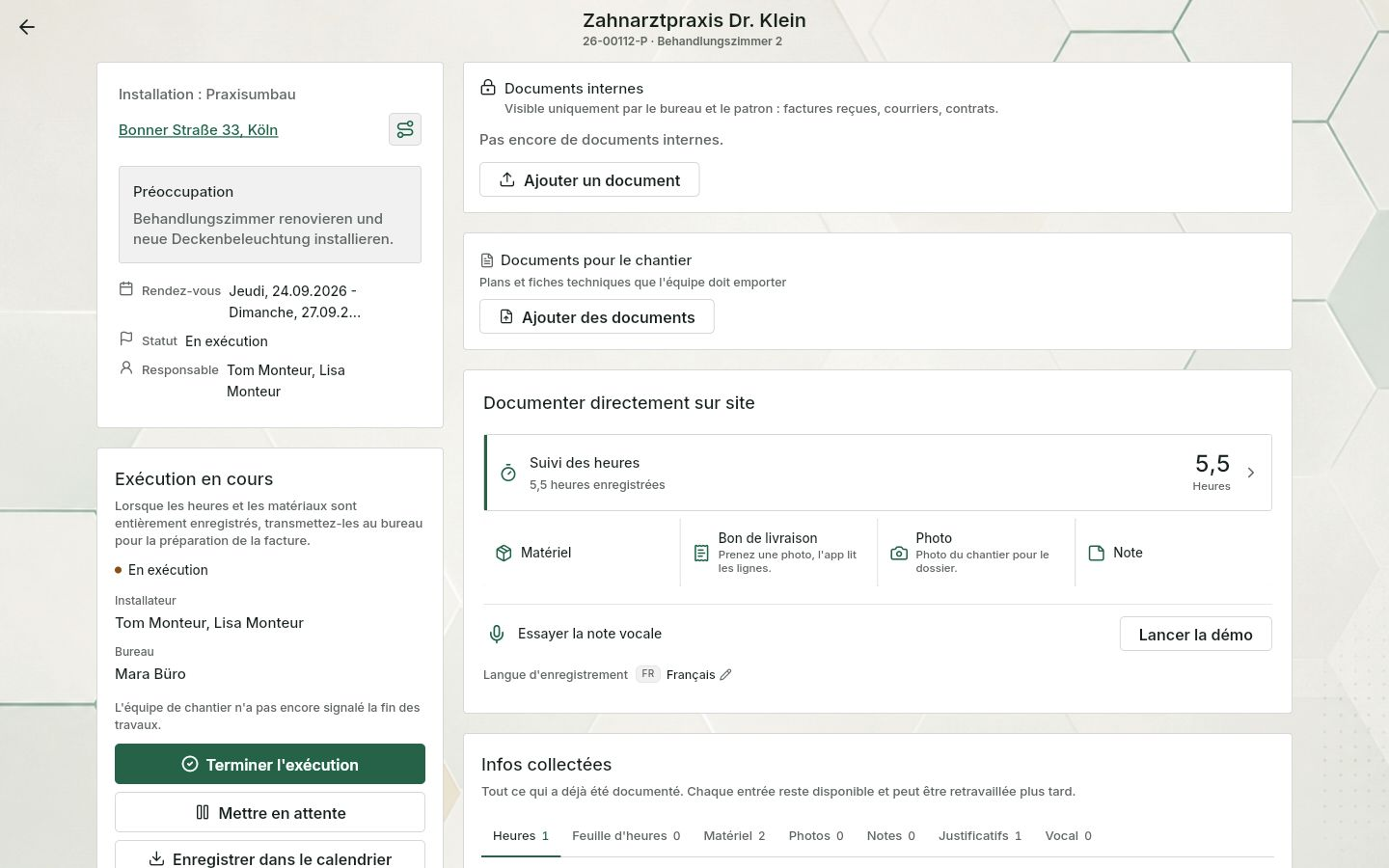The height and width of the screenshot is (868, 1389).
Task: Switch to the Photos tab
Action: (x=816, y=836)
